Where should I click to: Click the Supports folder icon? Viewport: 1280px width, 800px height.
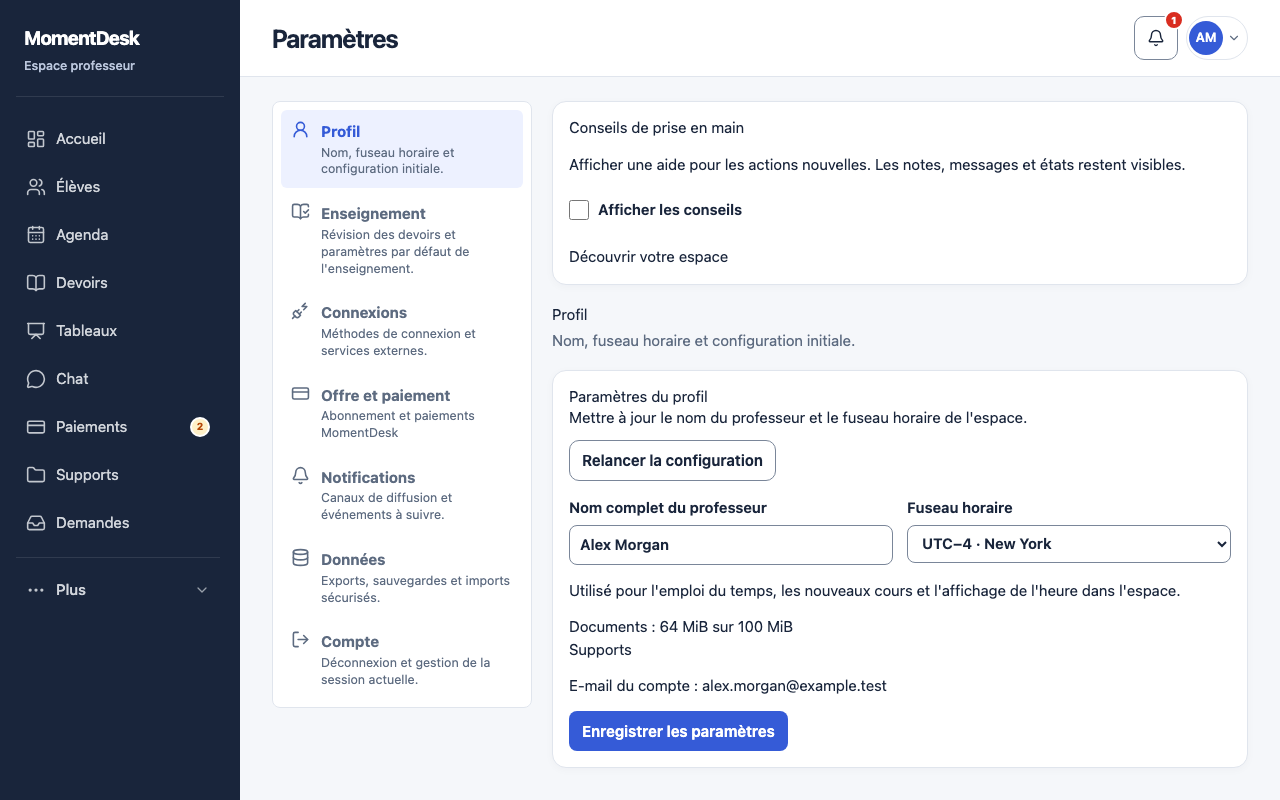point(36,475)
